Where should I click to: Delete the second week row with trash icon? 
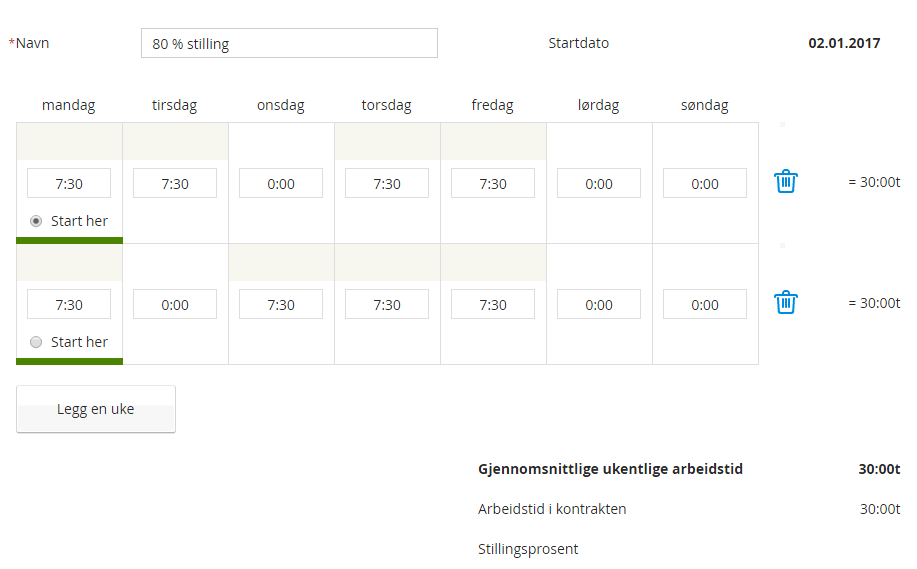pyautogui.click(x=786, y=302)
